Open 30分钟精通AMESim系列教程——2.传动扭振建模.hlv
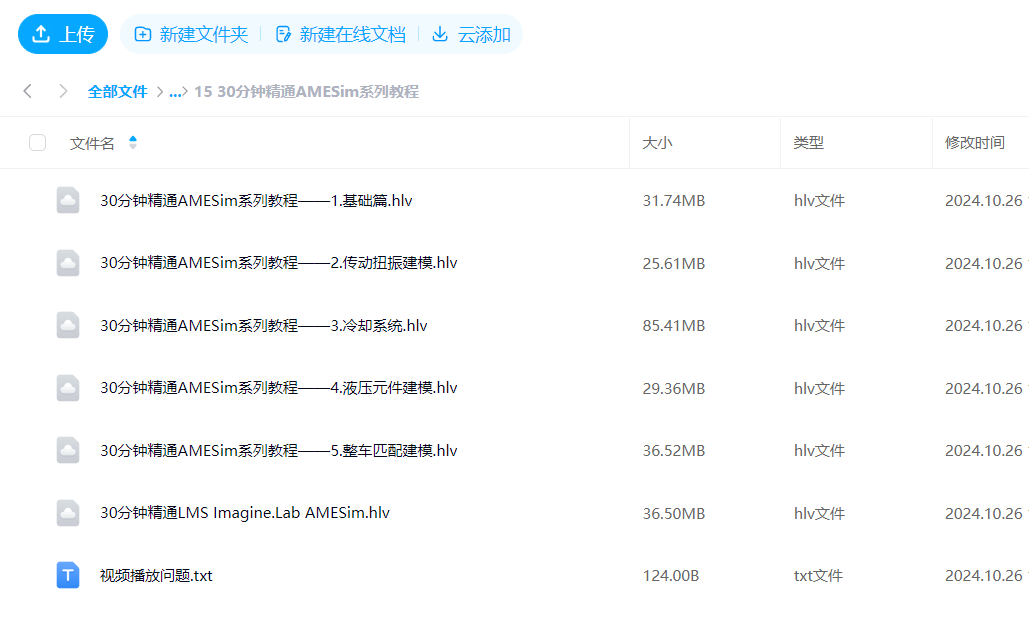The image size is (1029, 625). click(x=278, y=263)
